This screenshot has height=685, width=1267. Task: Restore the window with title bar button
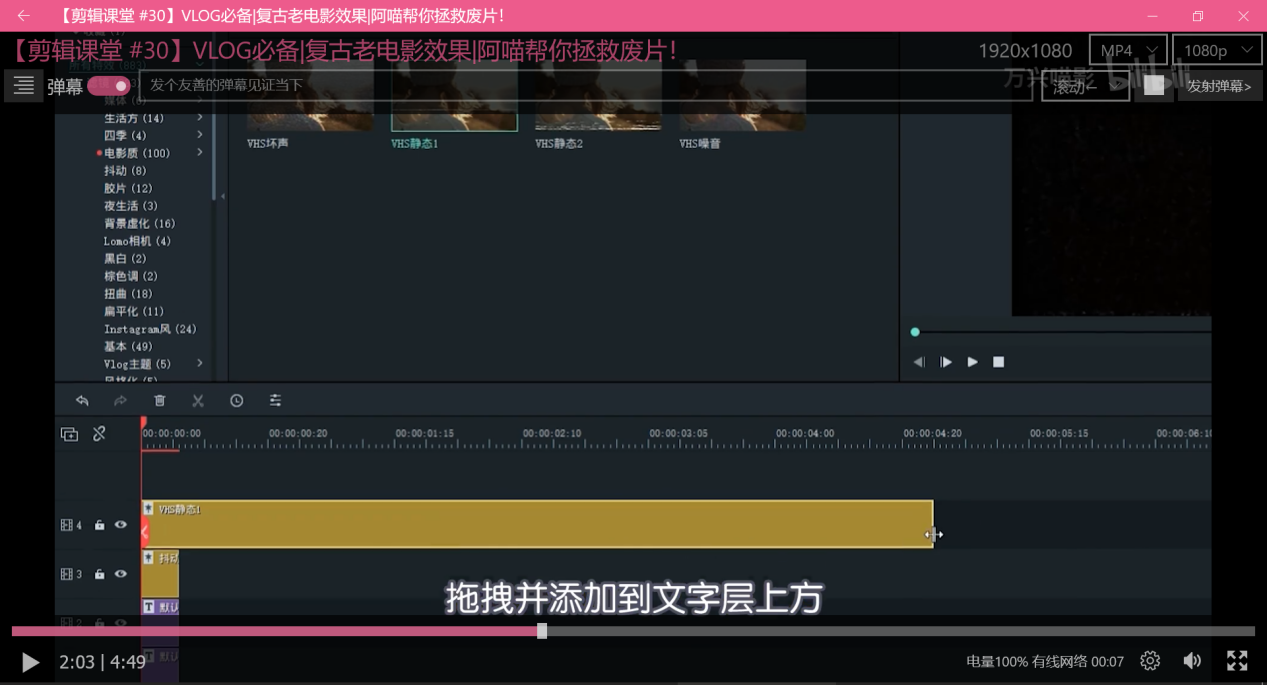tap(1198, 15)
